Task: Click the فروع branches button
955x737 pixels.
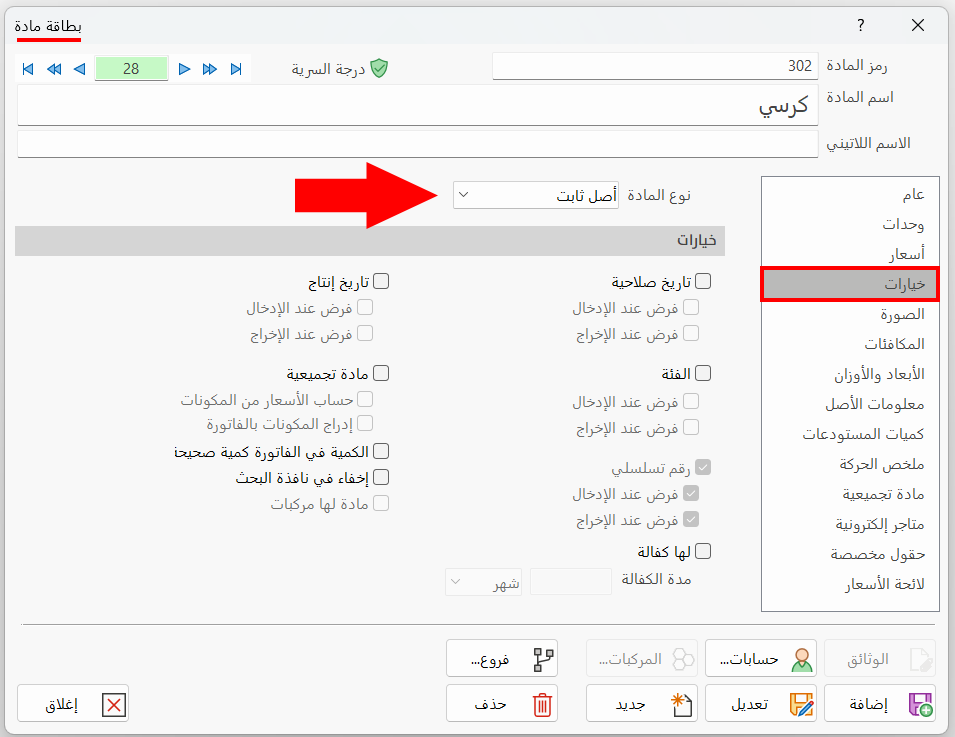Action: click(502, 658)
